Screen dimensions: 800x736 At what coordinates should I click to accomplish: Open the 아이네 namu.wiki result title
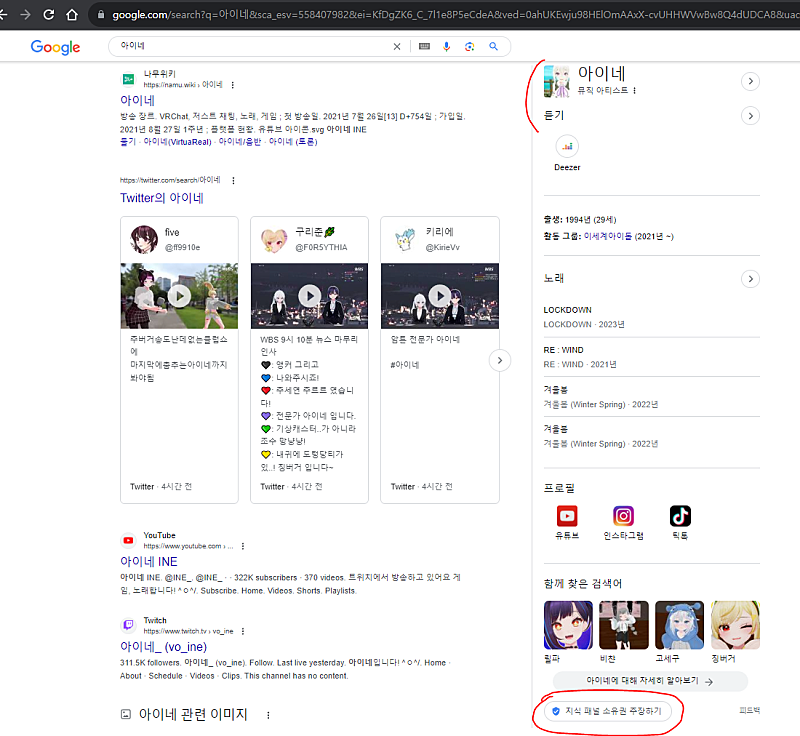tap(137, 101)
